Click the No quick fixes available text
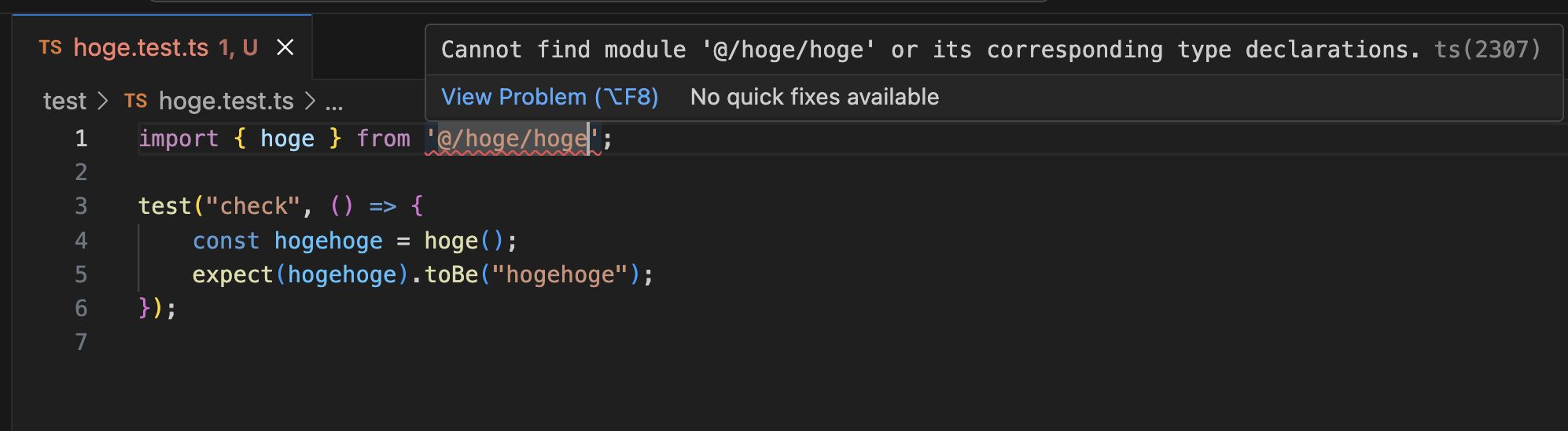The width and height of the screenshot is (1568, 431). click(x=815, y=97)
